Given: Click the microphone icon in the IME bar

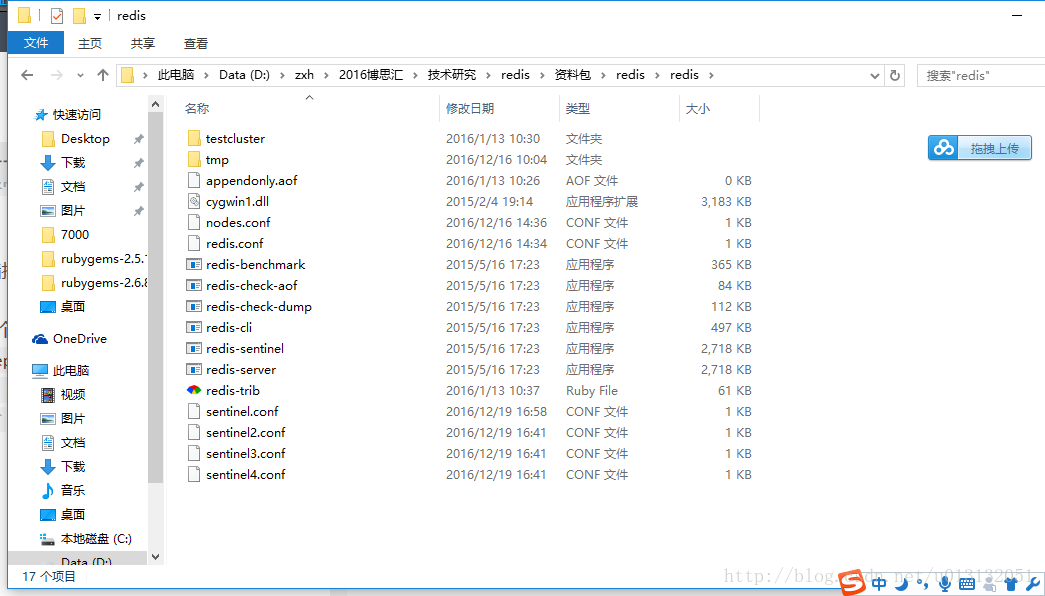Looking at the screenshot, I should pos(944,584).
